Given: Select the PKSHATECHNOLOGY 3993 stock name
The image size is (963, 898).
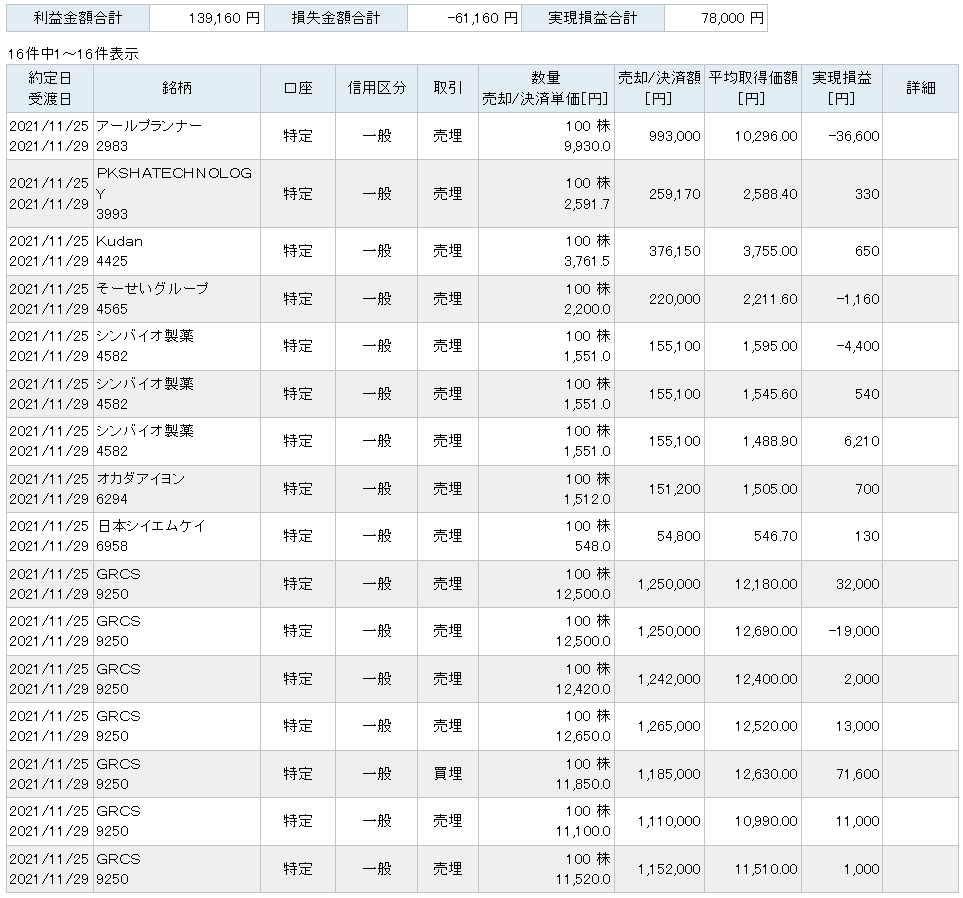Looking at the screenshot, I should click(174, 193).
